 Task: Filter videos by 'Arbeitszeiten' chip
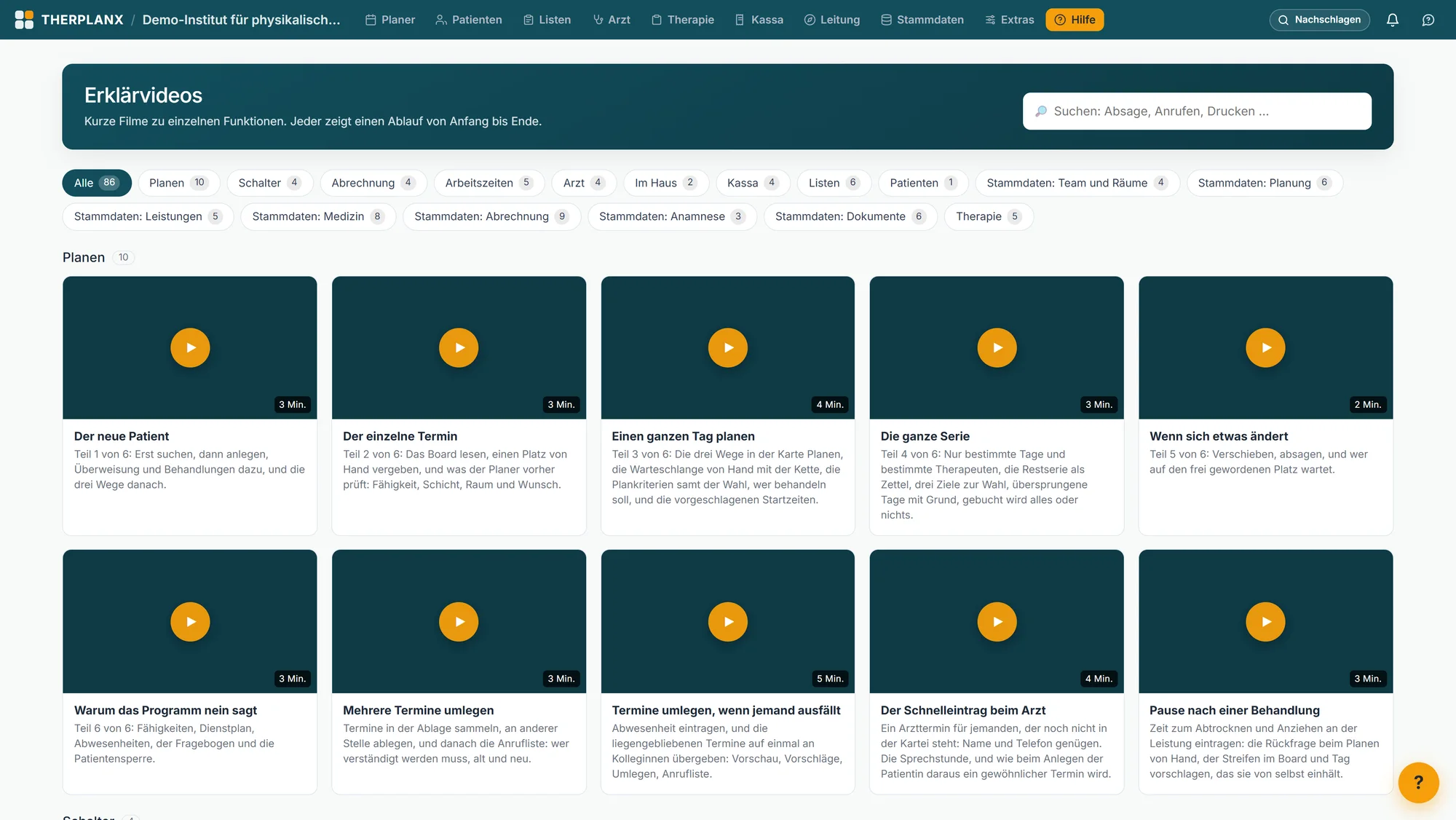click(x=489, y=183)
